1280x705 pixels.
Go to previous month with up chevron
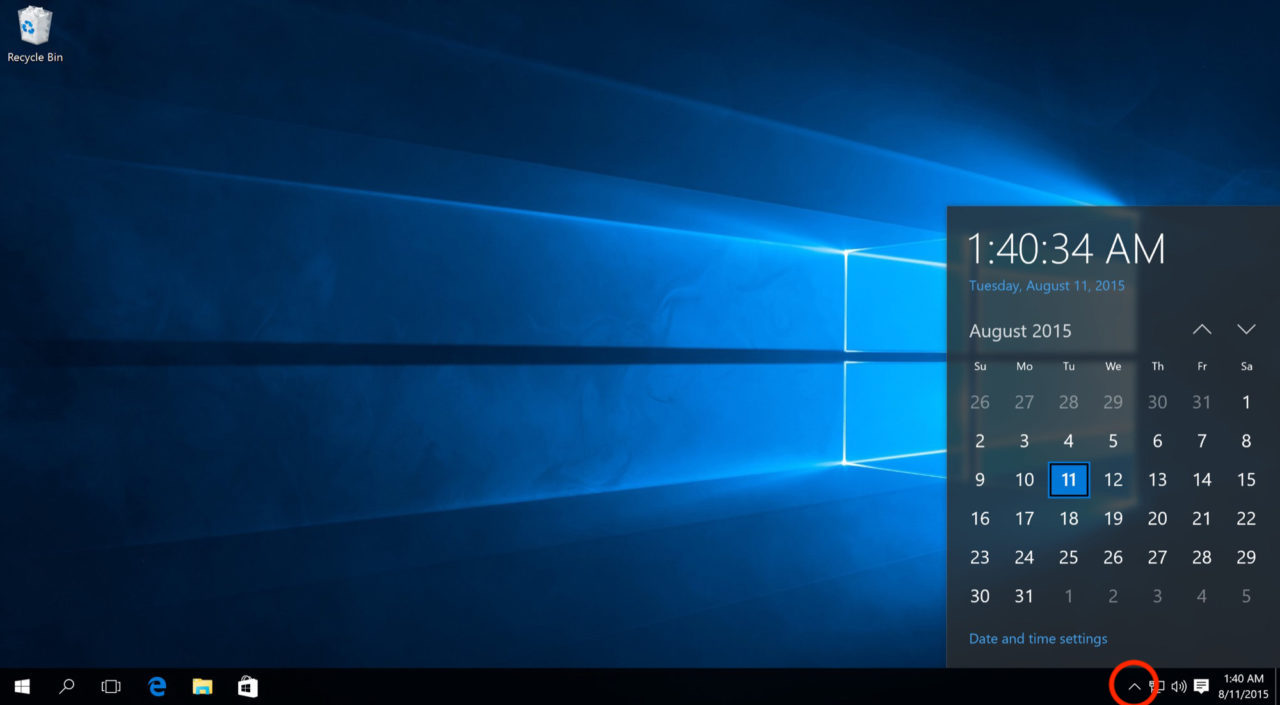(x=1202, y=329)
